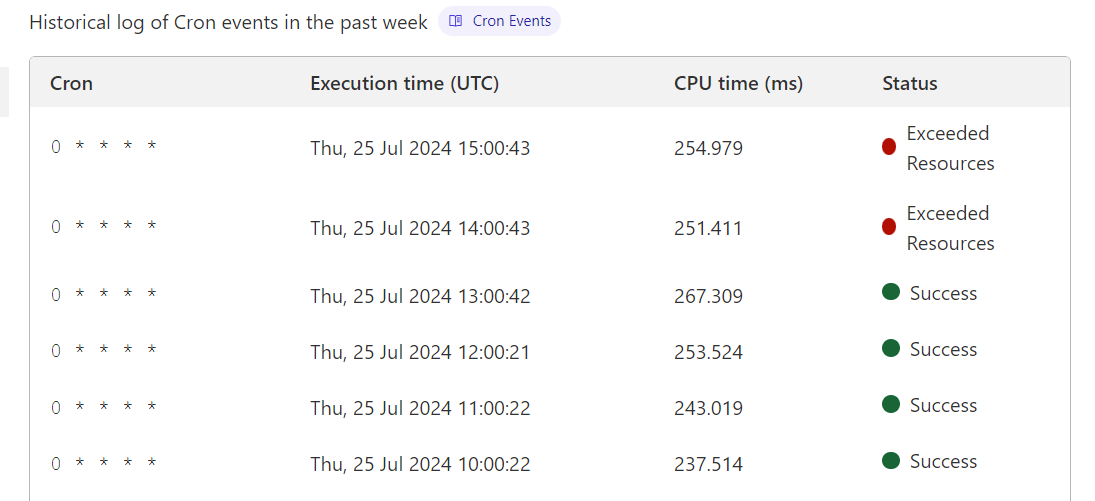Click the cron expression in the first row
Image resolution: width=1095 pixels, height=501 pixels.
[x=104, y=147]
